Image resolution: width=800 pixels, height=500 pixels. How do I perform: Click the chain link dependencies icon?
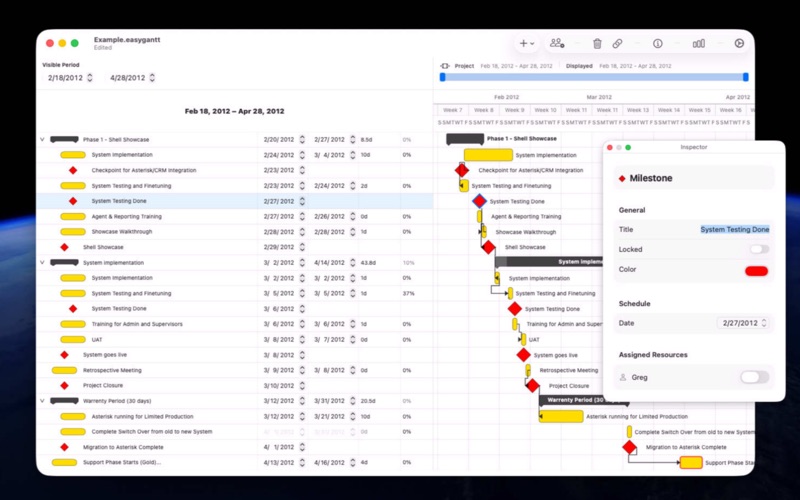[x=617, y=44]
